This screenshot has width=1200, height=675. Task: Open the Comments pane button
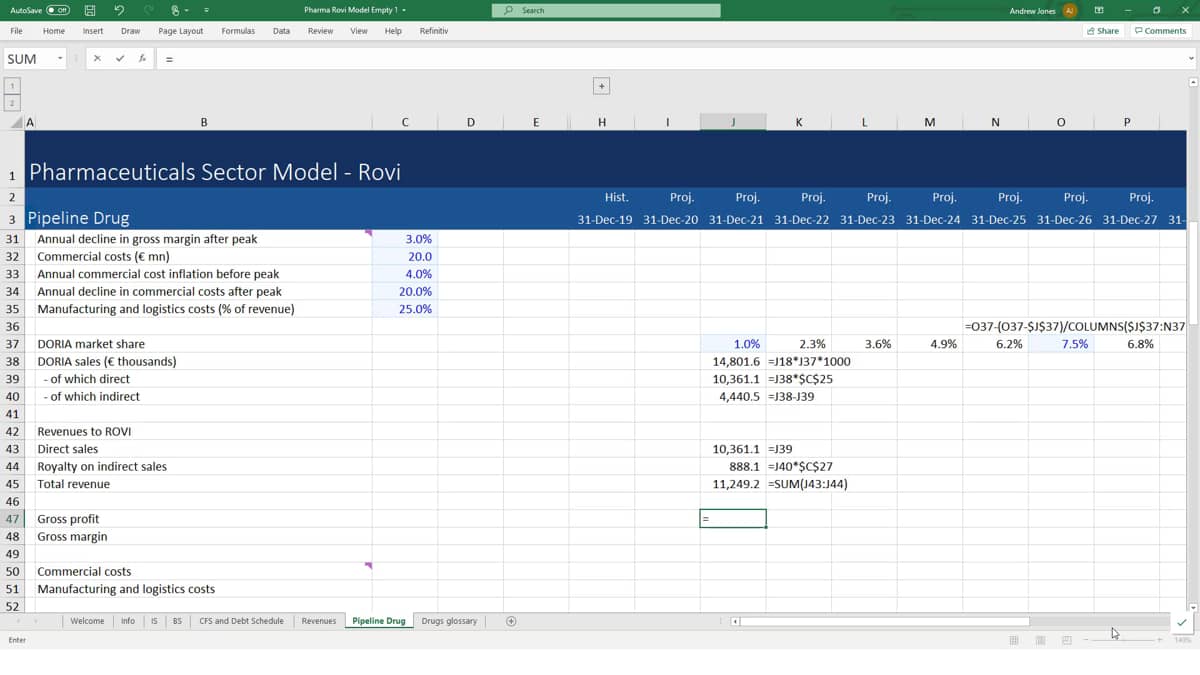tap(1160, 31)
